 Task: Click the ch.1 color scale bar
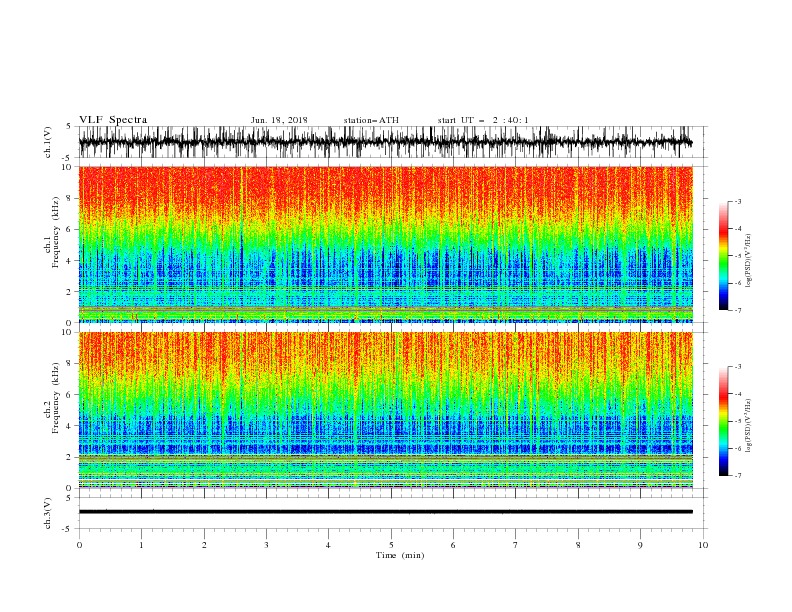723,256
